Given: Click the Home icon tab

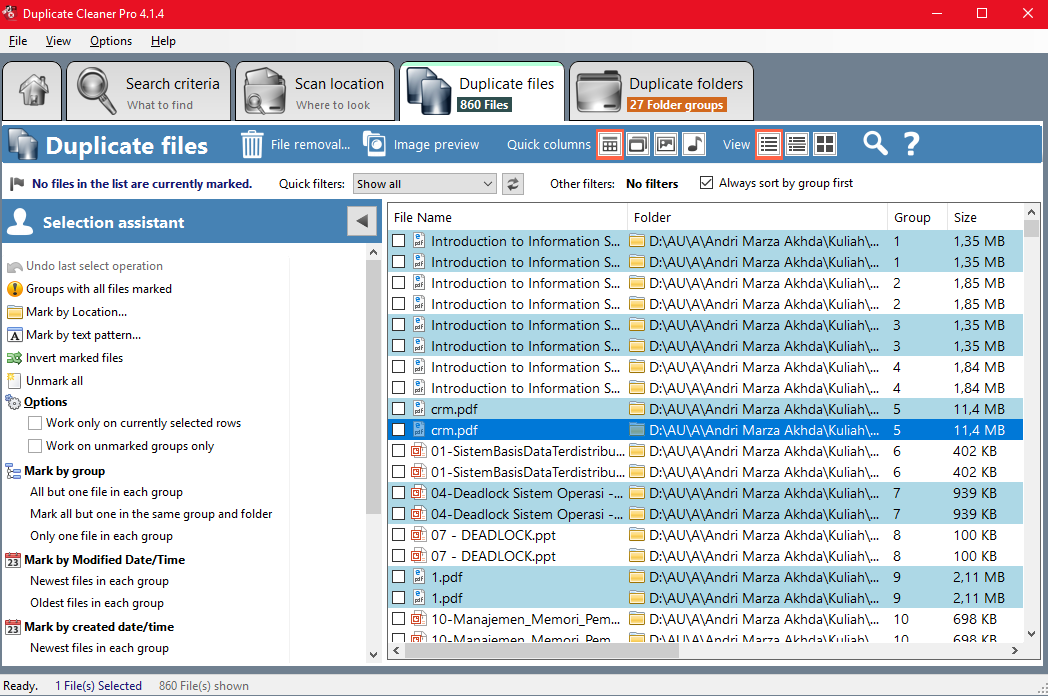Looking at the screenshot, I should tap(33, 92).
